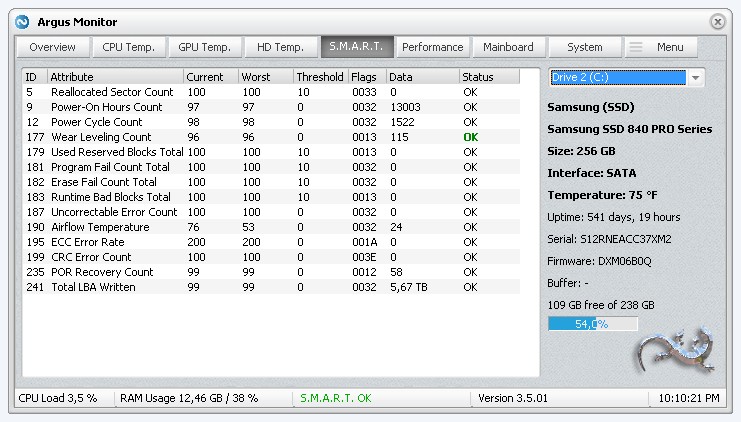The height and width of the screenshot is (422, 741).
Task: Click the 54.0% disk usage bar
Action: (593, 324)
